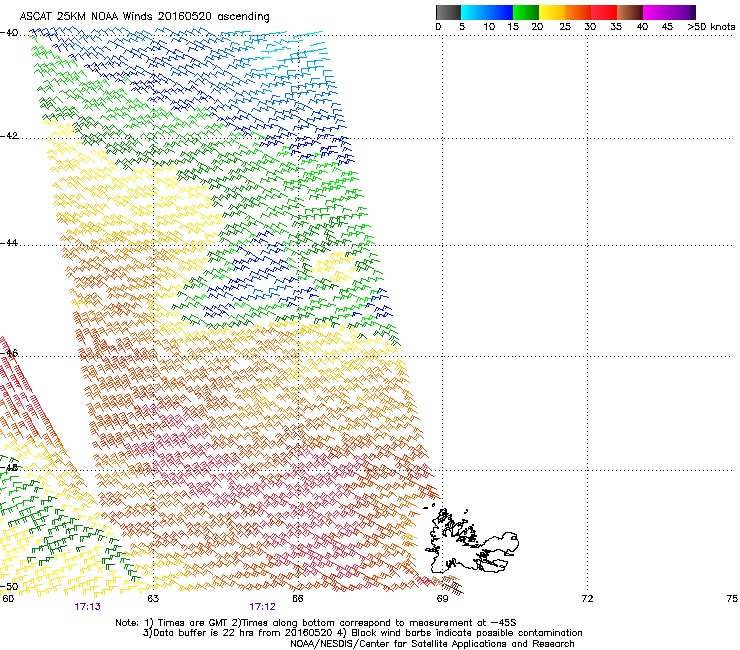Click the longitude label '75'

pyautogui.click(x=732, y=599)
